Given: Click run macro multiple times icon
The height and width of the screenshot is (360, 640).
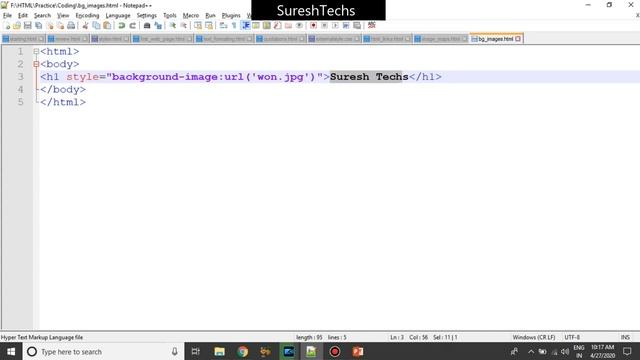Looking at the screenshot, I should 346,26.
